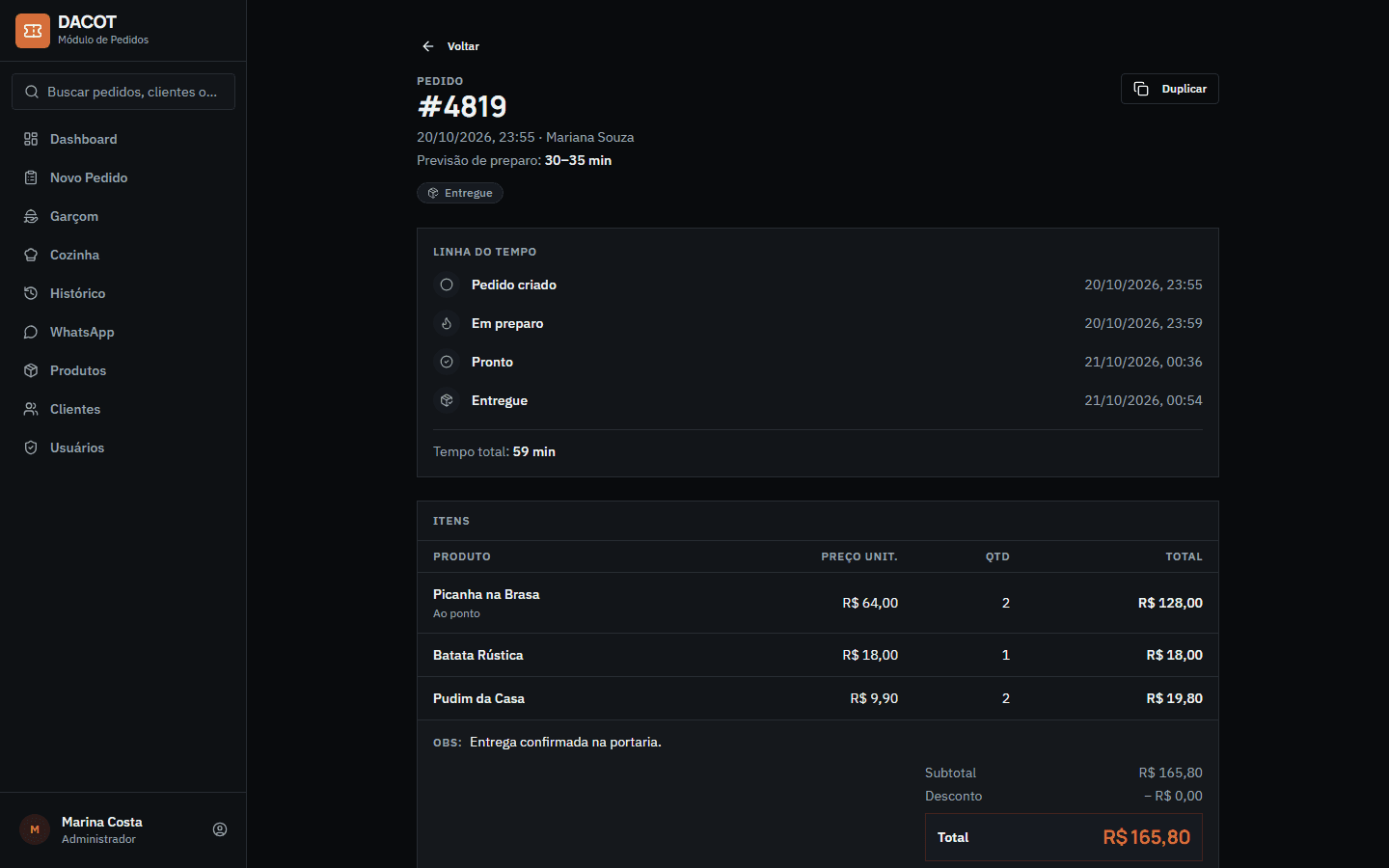Image resolution: width=1389 pixels, height=868 pixels.
Task: Go to the Produtos page
Action: pyautogui.click(x=123, y=370)
